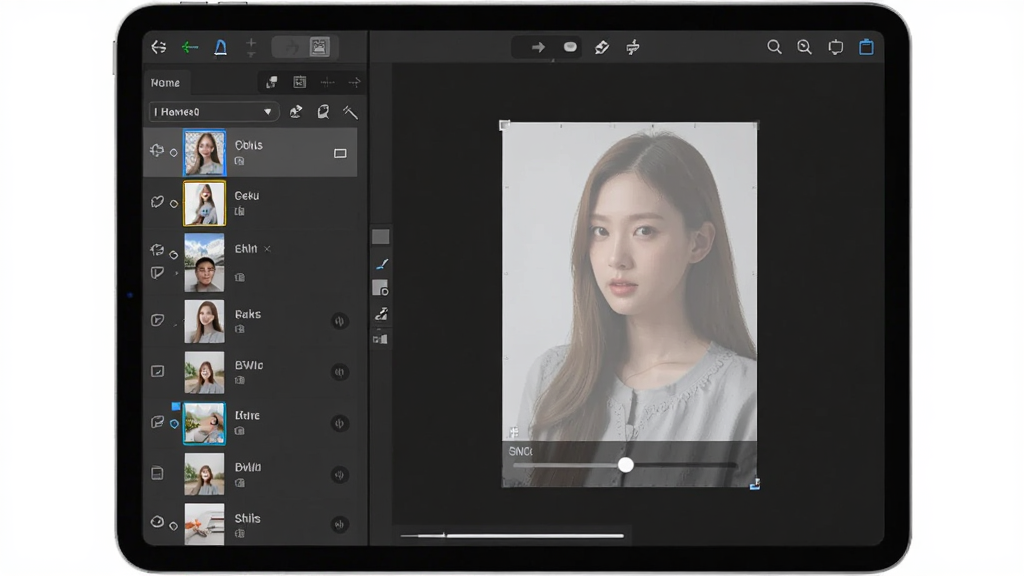Click the right arrow in top center toolbar
The image size is (1024, 576).
point(538,47)
